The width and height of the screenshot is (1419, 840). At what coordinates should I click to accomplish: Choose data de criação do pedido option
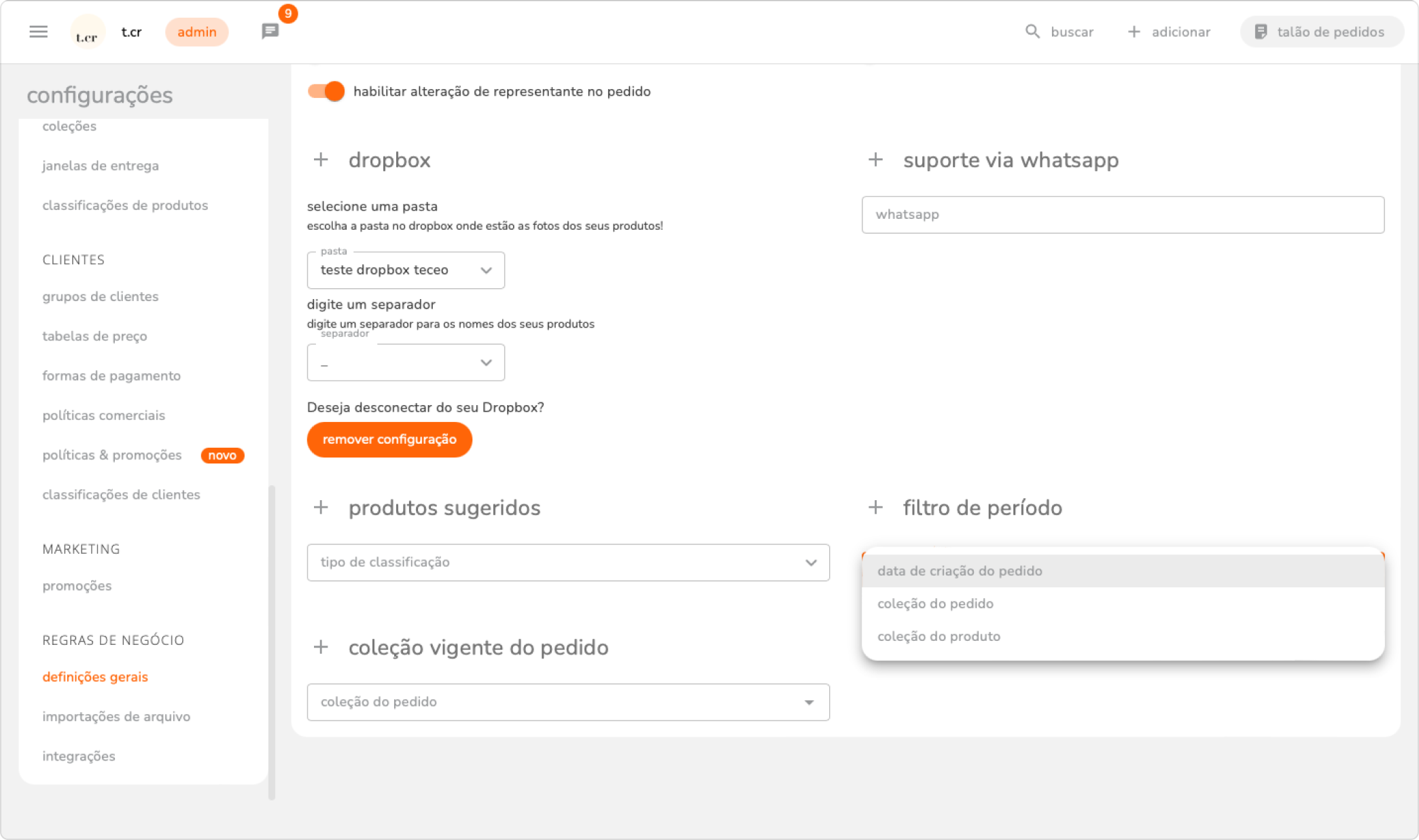[960, 572]
